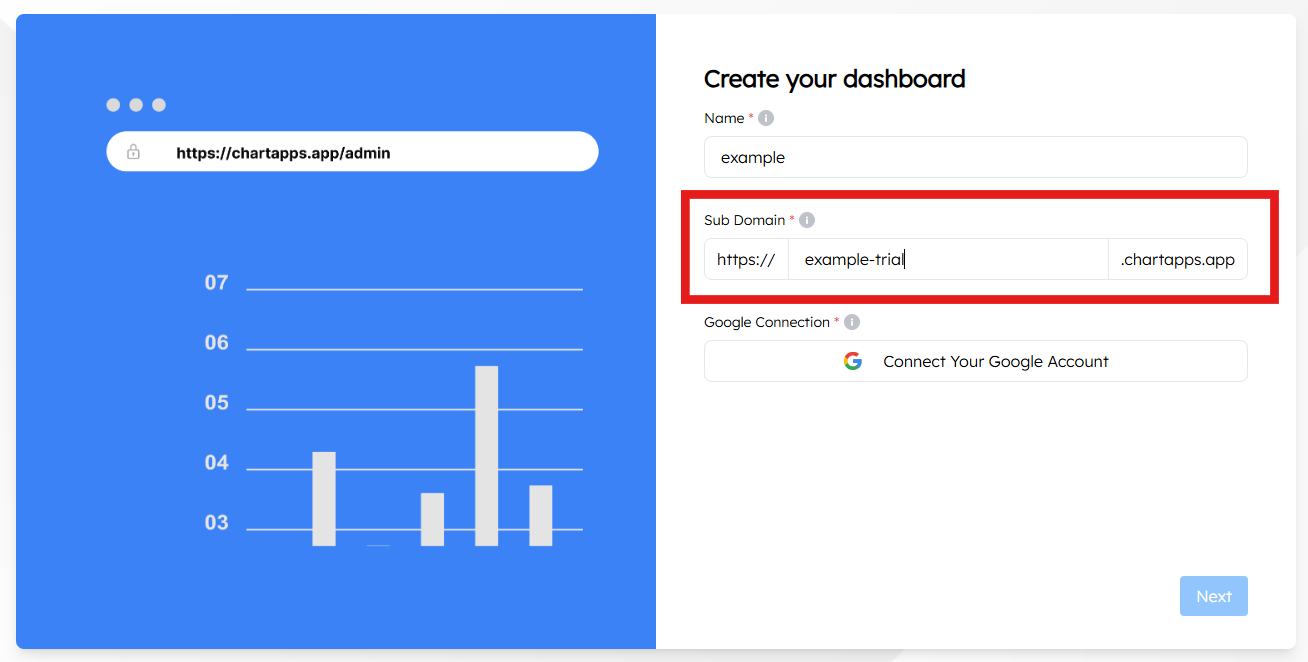The image size is (1308, 662).
Task: Click the padlock icon in illustrated address bar
Action: pyautogui.click(x=133, y=152)
